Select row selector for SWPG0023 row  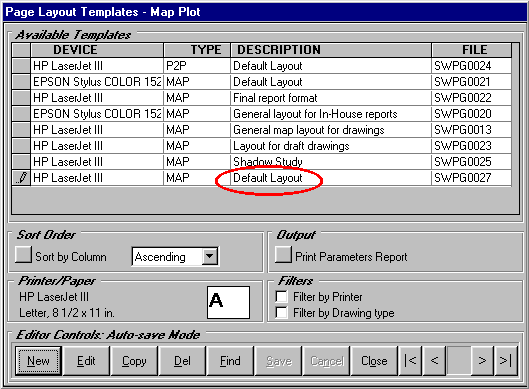click(21, 146)
